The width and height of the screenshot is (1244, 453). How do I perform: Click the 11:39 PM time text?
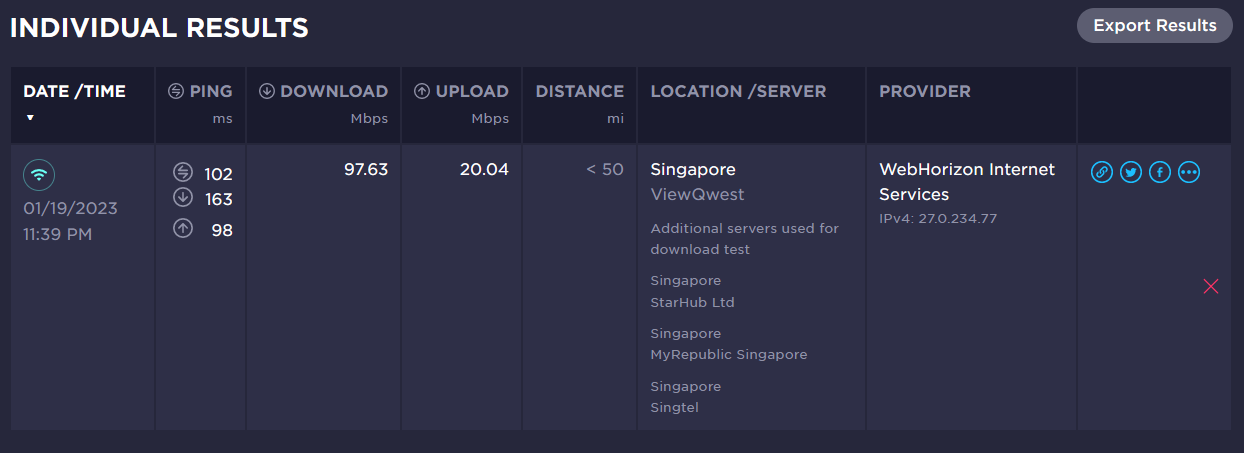tap(58, 234)
